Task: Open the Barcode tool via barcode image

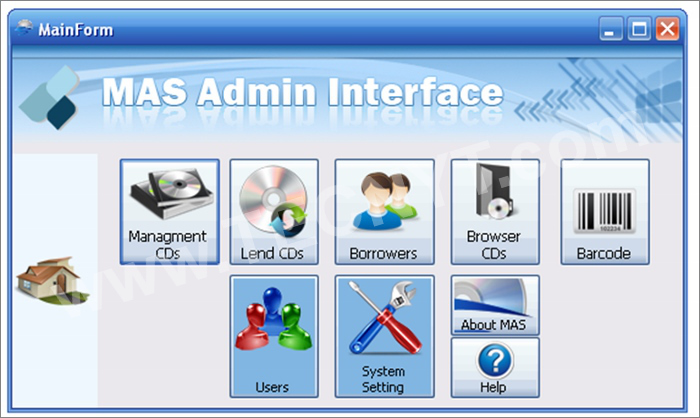Action: [x=605, y=211]
